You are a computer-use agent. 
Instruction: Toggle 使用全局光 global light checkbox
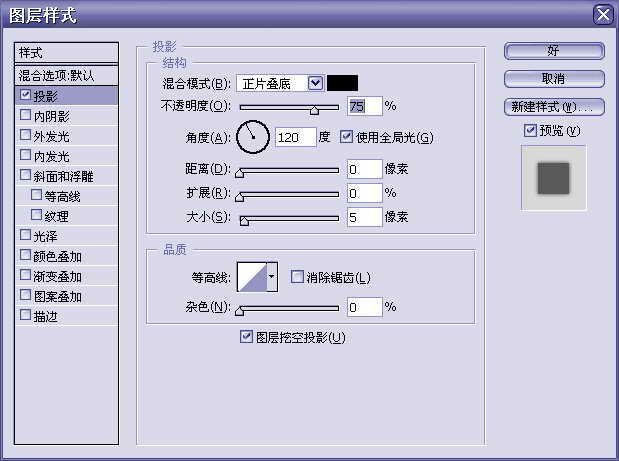pos(347,137)
